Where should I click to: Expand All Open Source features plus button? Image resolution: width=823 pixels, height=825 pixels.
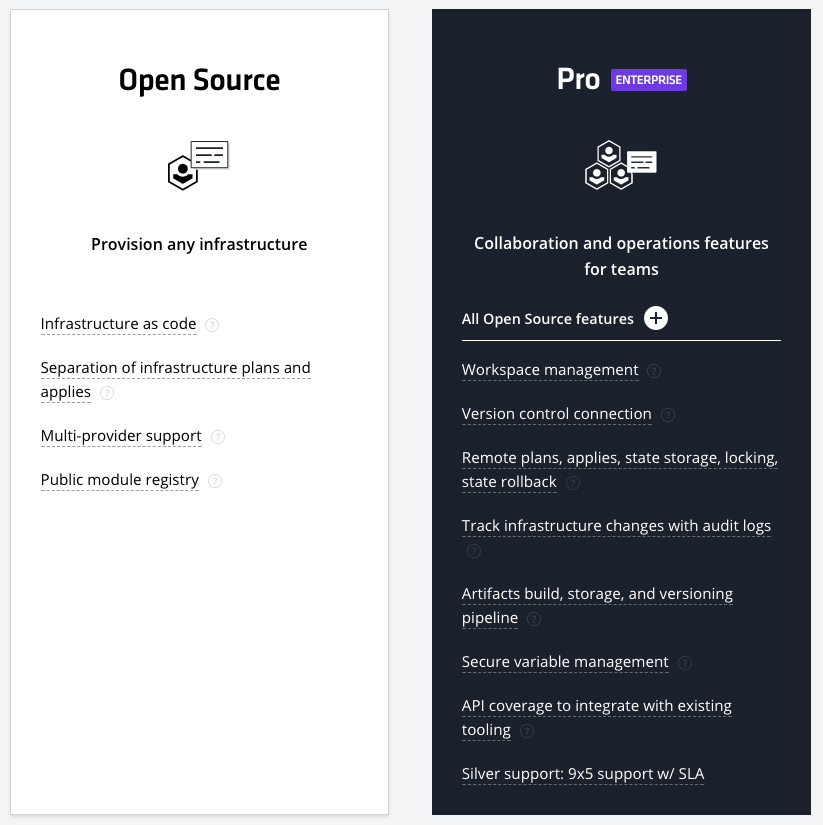[x=656, y=319]
